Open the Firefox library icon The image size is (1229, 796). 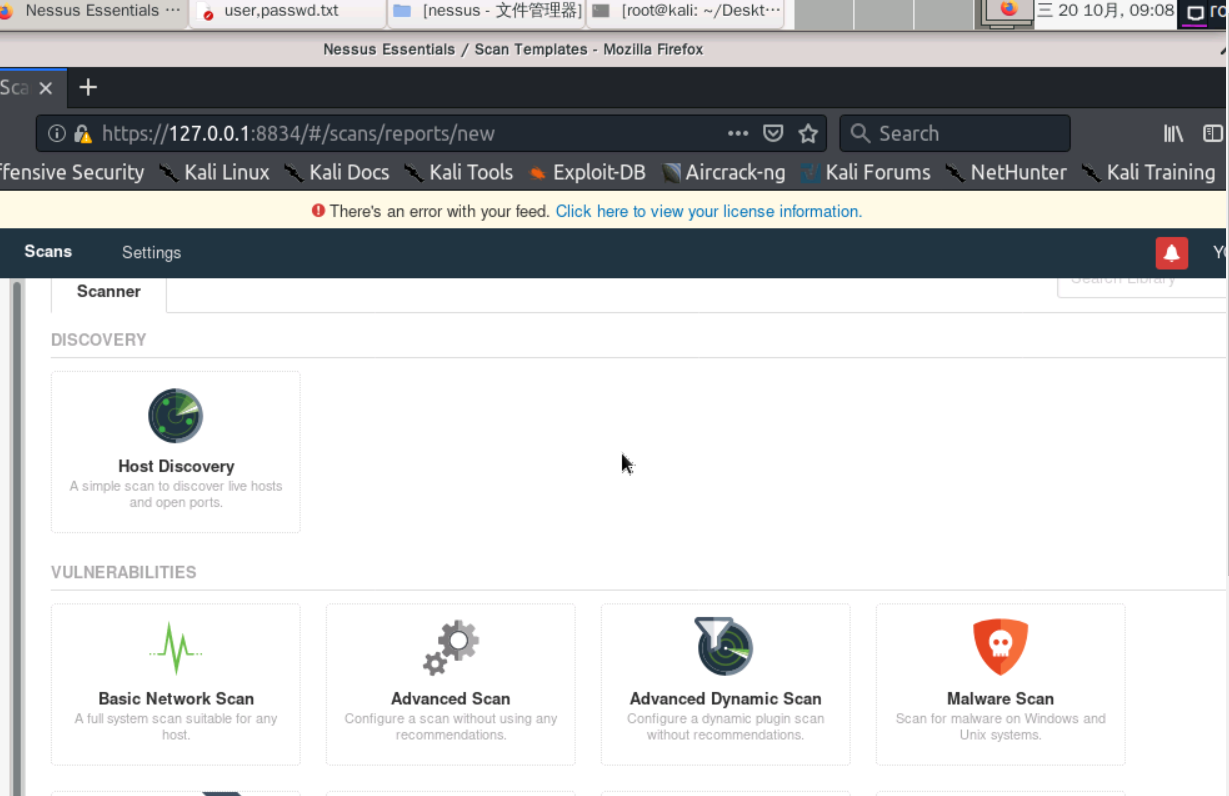(x=1173, y=134)
